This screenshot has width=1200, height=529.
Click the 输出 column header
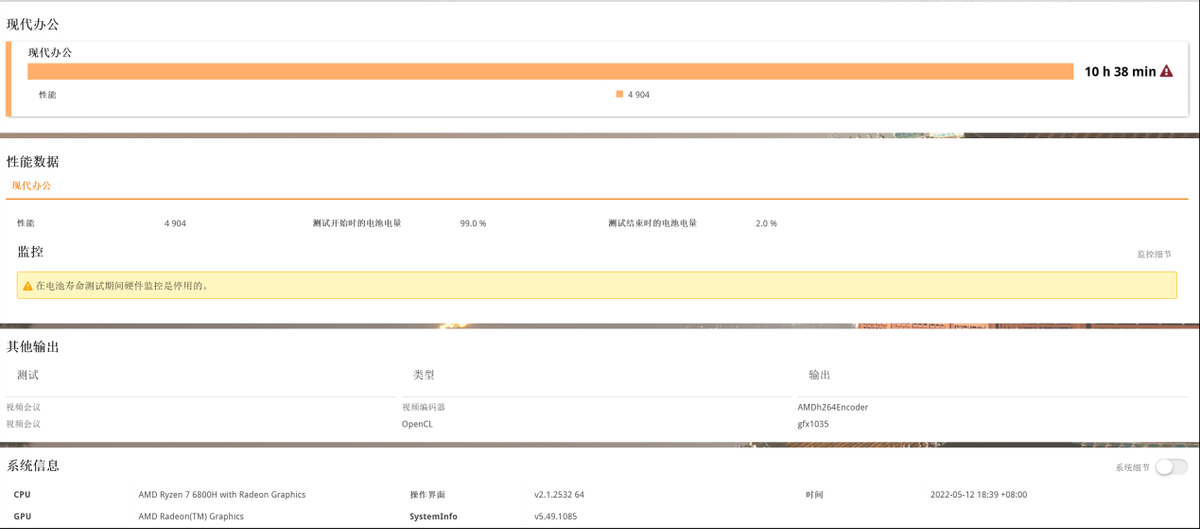820,375
